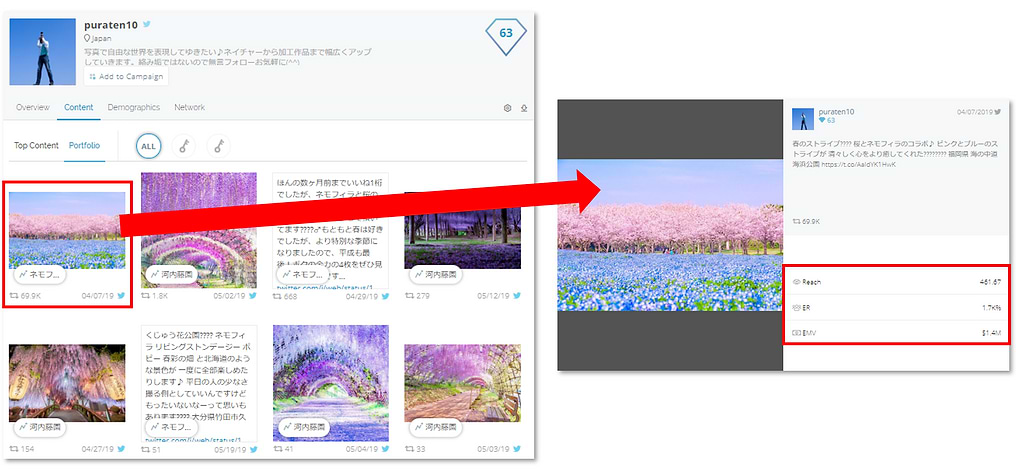This screenshot has width=1024, height=473.
Task: Select the first key filter icon next to ALL
Action: (x=184, y=146)
